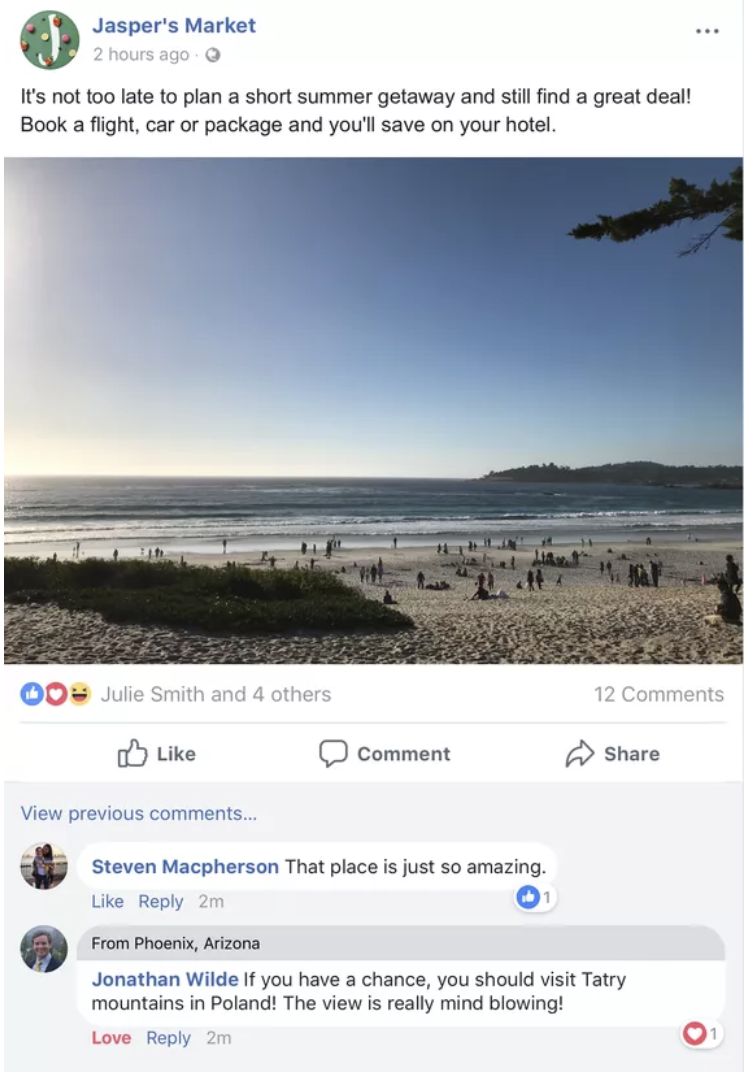Viewport: 756px width, 1080px height.
Task: Like the post with thumbs-up button
Action: [157, 754]
